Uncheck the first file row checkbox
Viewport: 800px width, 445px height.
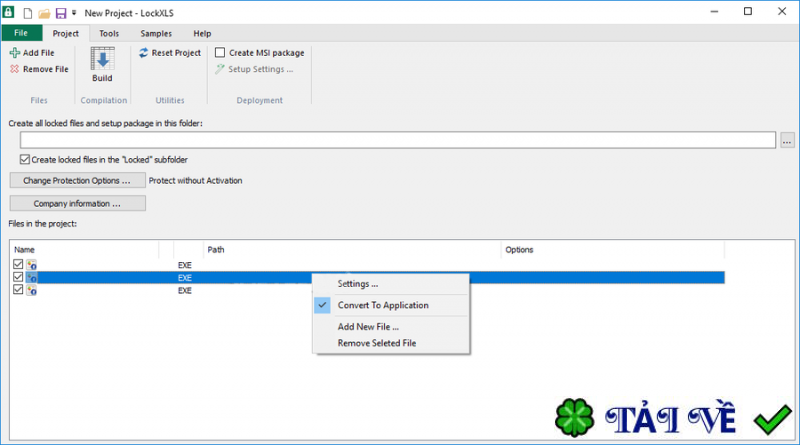pos(18,264)
